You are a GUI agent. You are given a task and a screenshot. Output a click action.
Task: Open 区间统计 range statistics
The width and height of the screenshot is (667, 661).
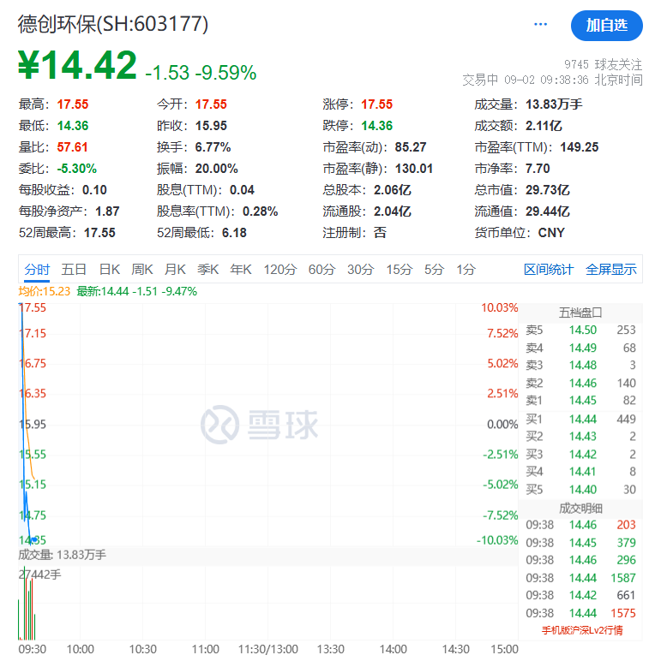(549, 269)
